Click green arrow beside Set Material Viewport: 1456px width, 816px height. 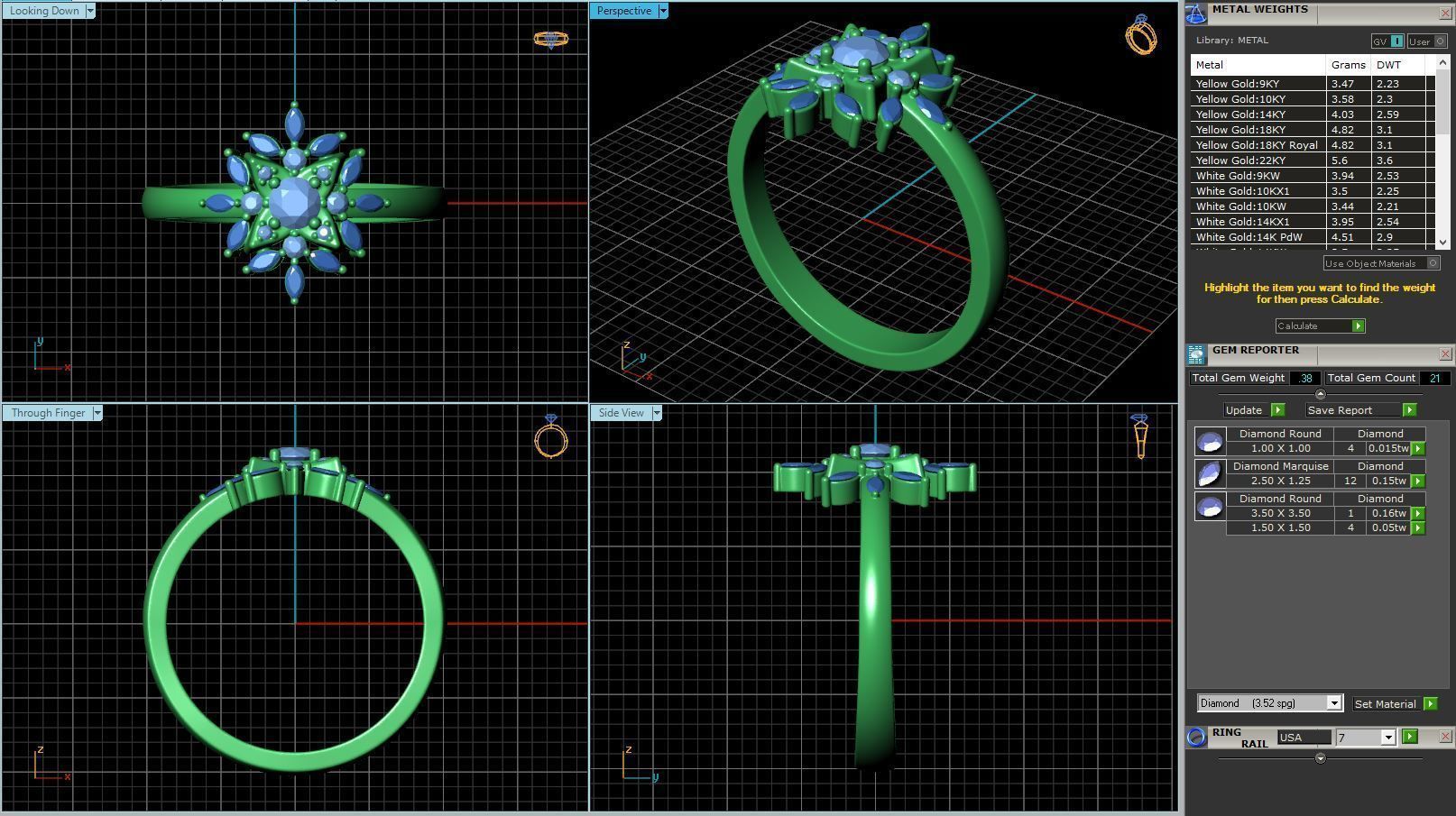[x=1430, y=703]
